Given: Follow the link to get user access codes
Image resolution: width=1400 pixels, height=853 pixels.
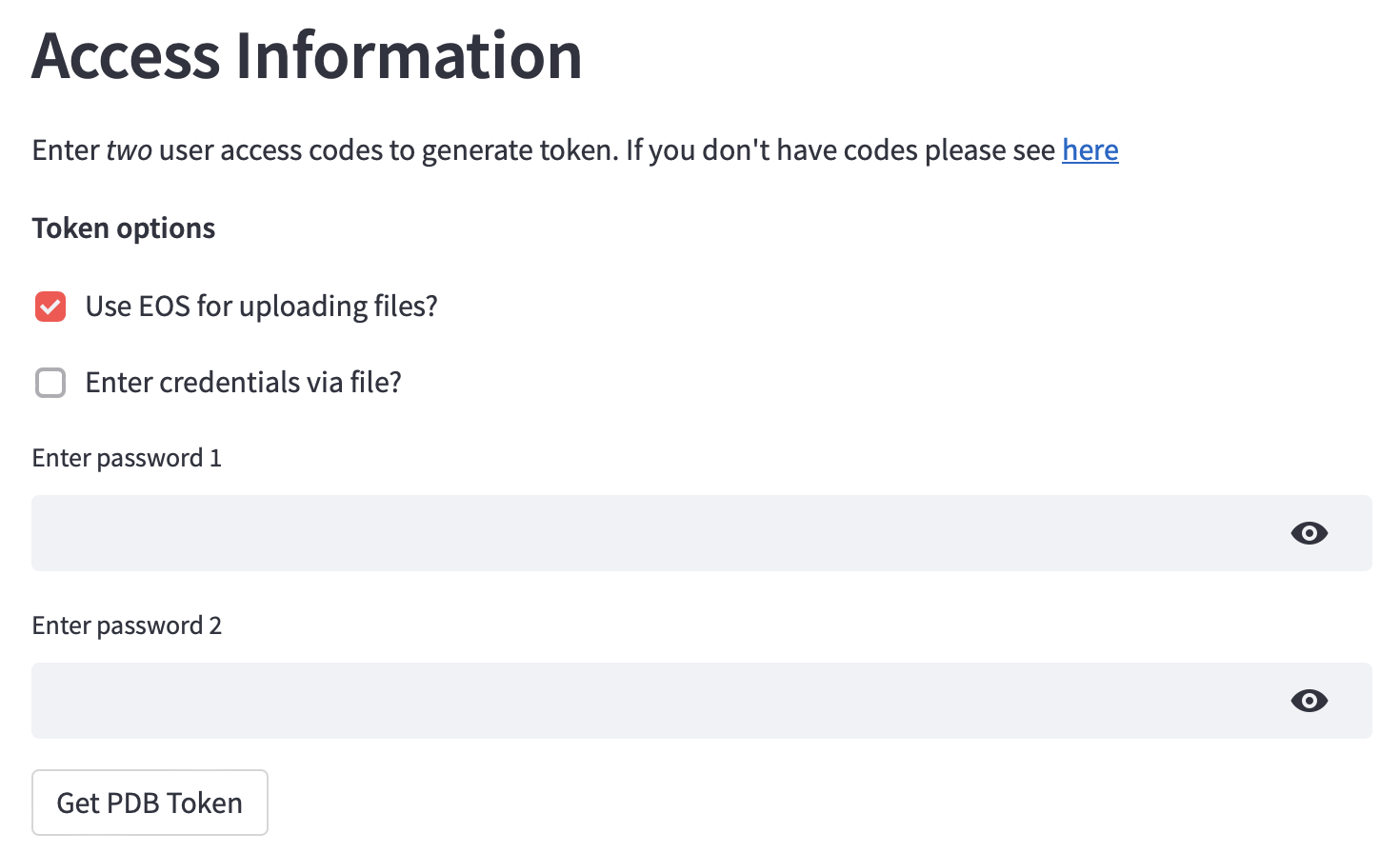Looking at the screenshot, I should (x=1090, y=149).
